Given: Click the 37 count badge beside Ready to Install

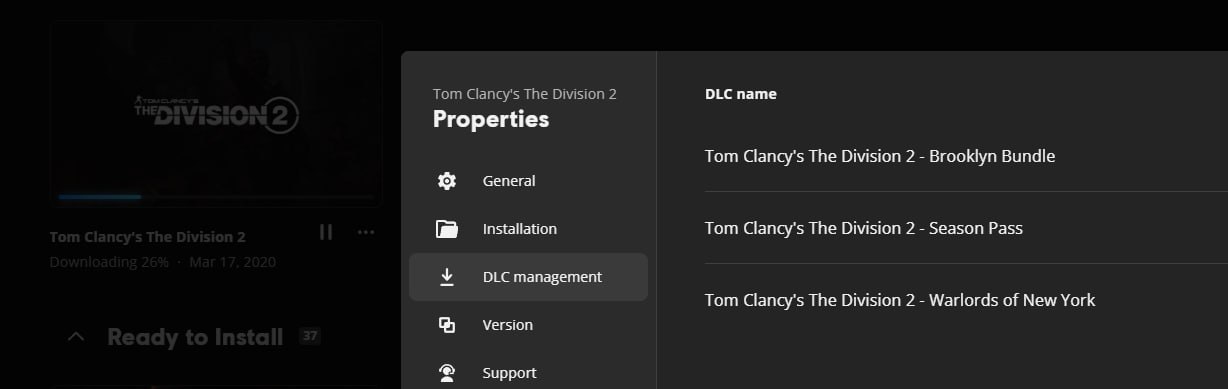Looking at the screenshot, I should click(310, 336).
